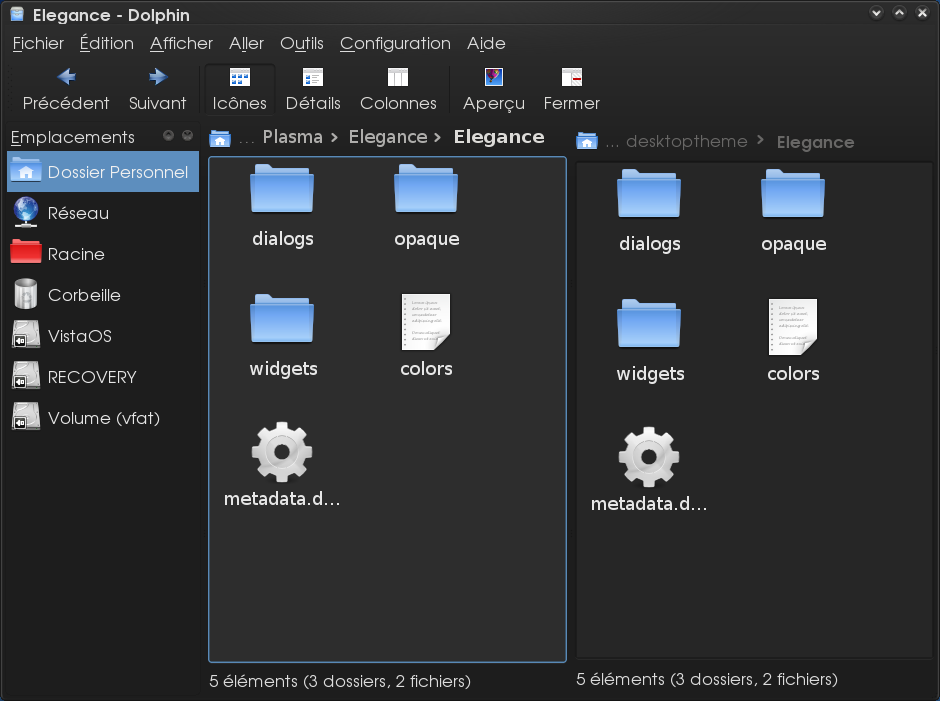Open the RECOVERY drive

pos(103,377)
